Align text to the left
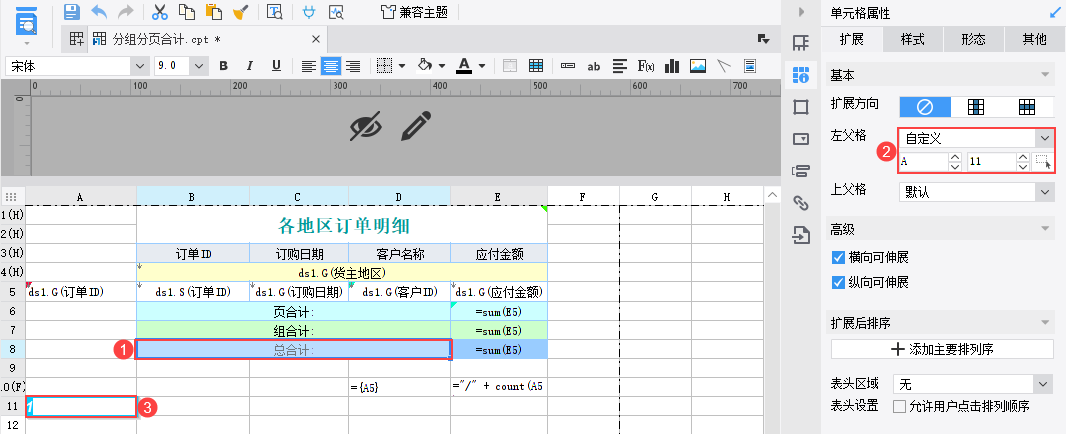The width and height of the screenshot is (1066, 434). 309,66
